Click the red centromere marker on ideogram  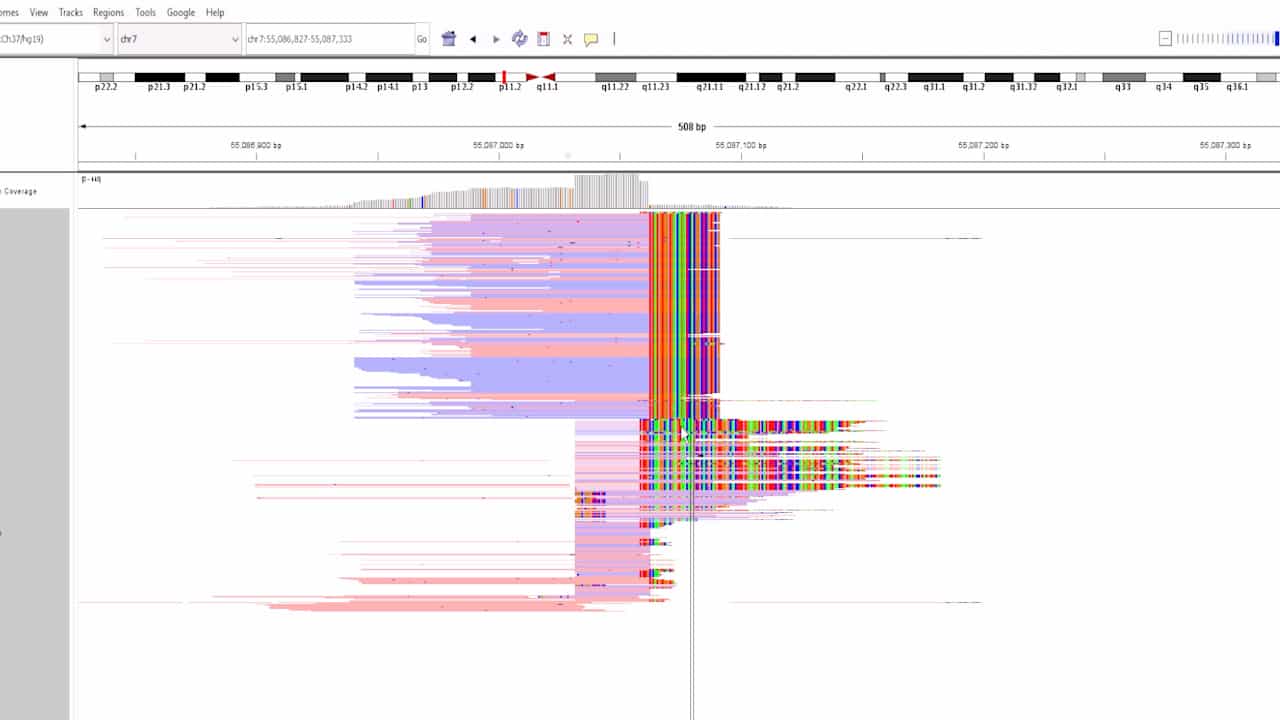[540, 77]
